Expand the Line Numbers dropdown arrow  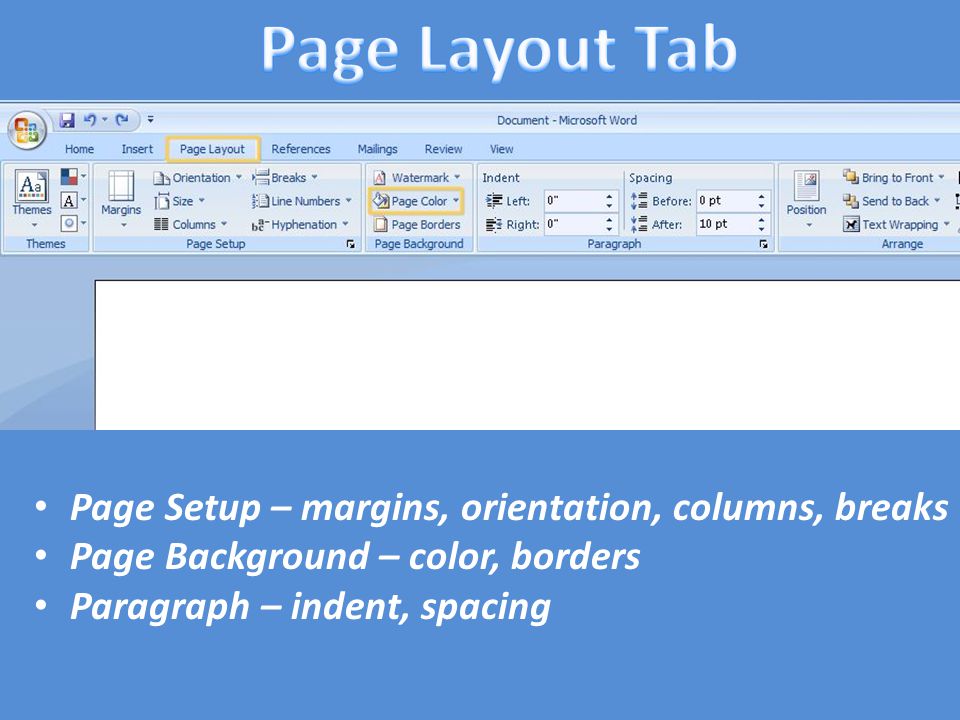tap(348, 200)
